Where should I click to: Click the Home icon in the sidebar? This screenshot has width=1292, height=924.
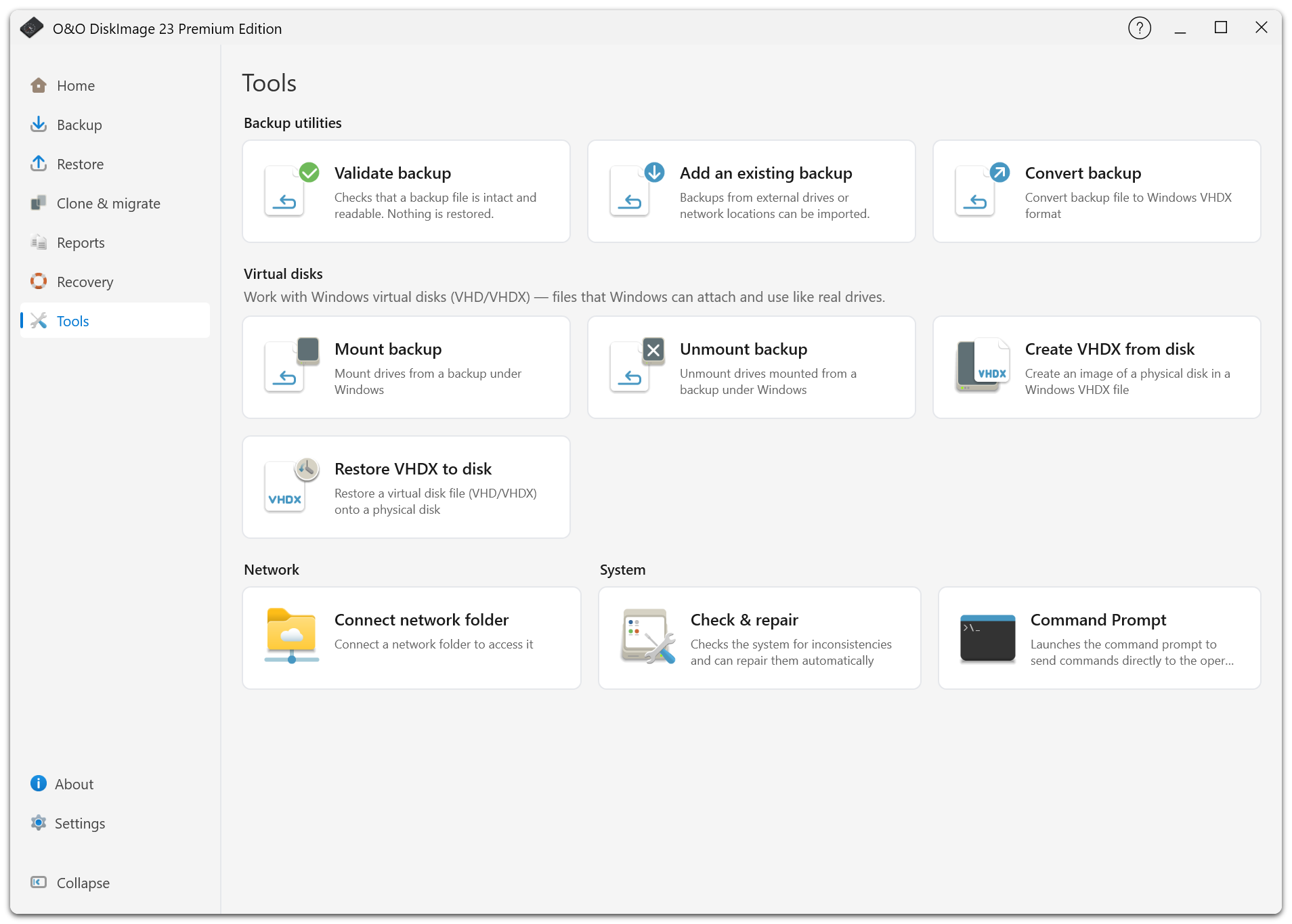pos(39,85)
